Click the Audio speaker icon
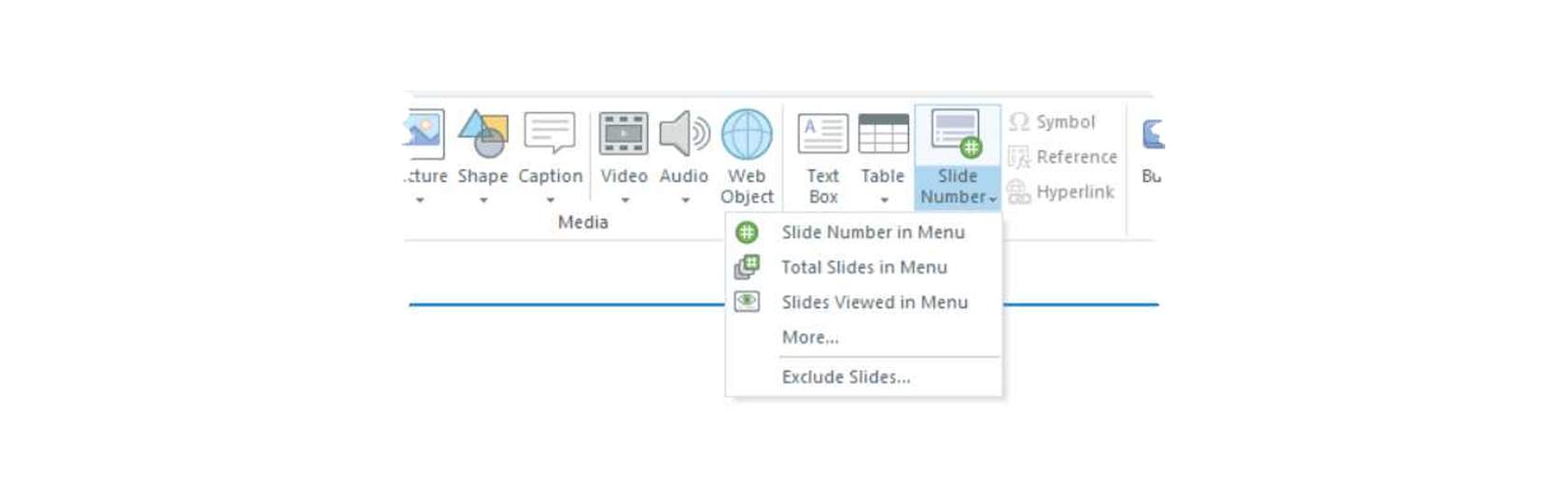Image resolution: width=1568 pixels, height=497 pixels. coord(684,134)
